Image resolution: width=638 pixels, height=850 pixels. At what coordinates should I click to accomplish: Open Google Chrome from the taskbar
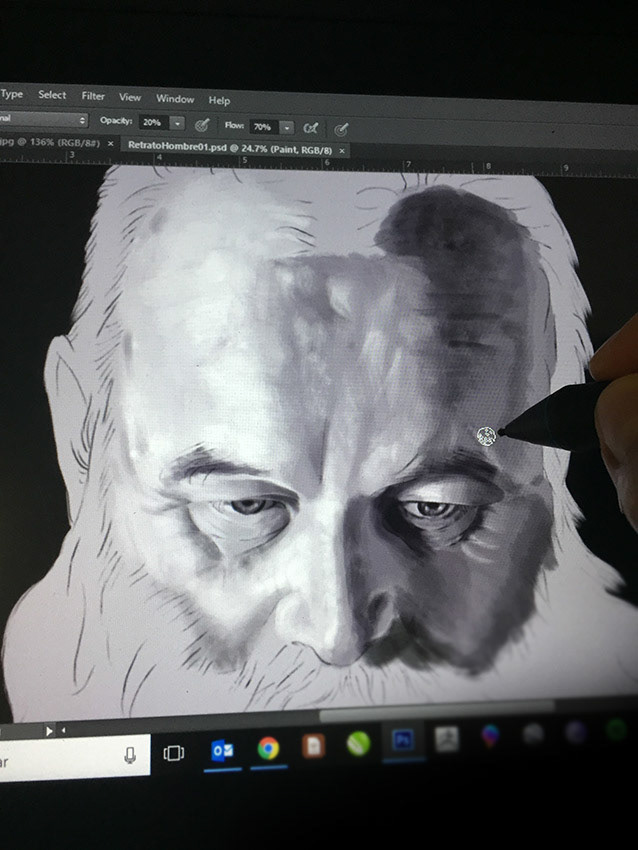(x=268, y=748)
